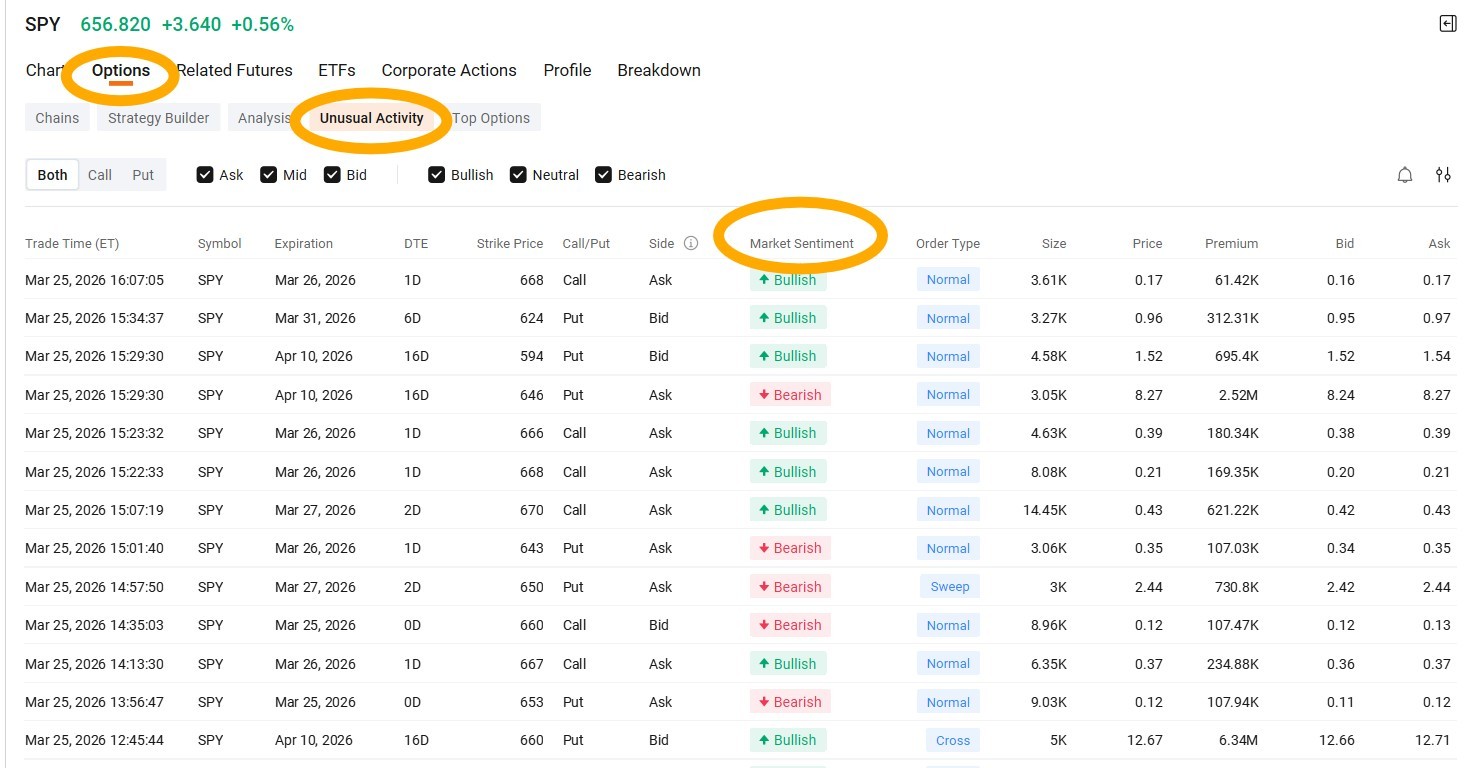The image size is (1476, 768).
Task: Go to the Top Options sub-tab
Action: point(491,118)
